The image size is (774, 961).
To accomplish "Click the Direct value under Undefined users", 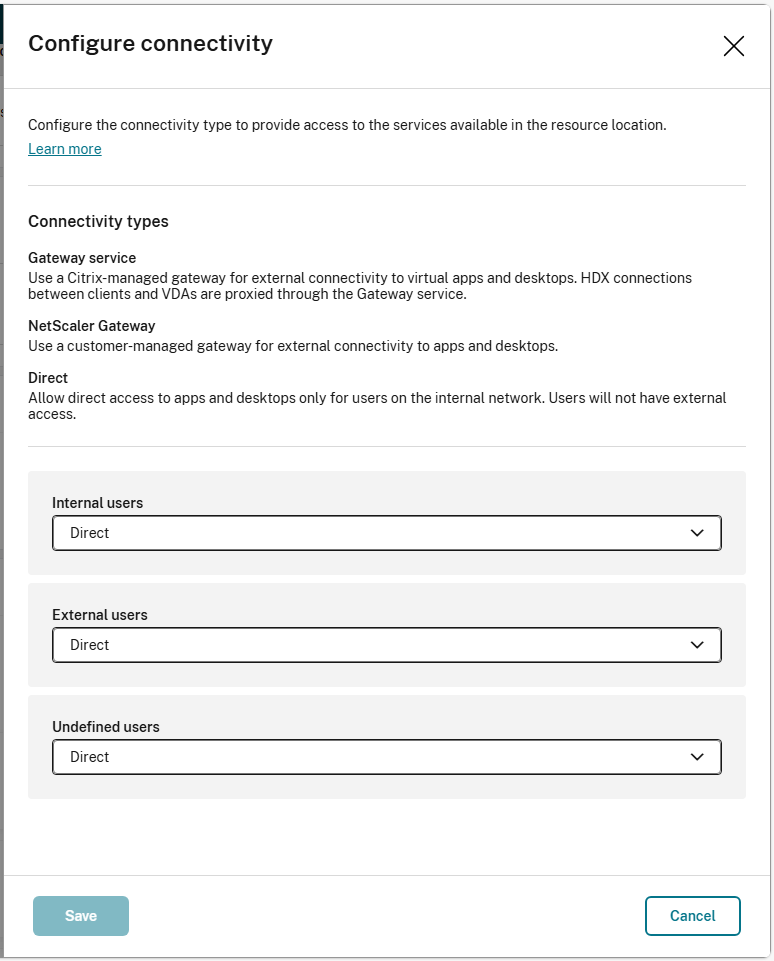I will [x=89, y=757].
